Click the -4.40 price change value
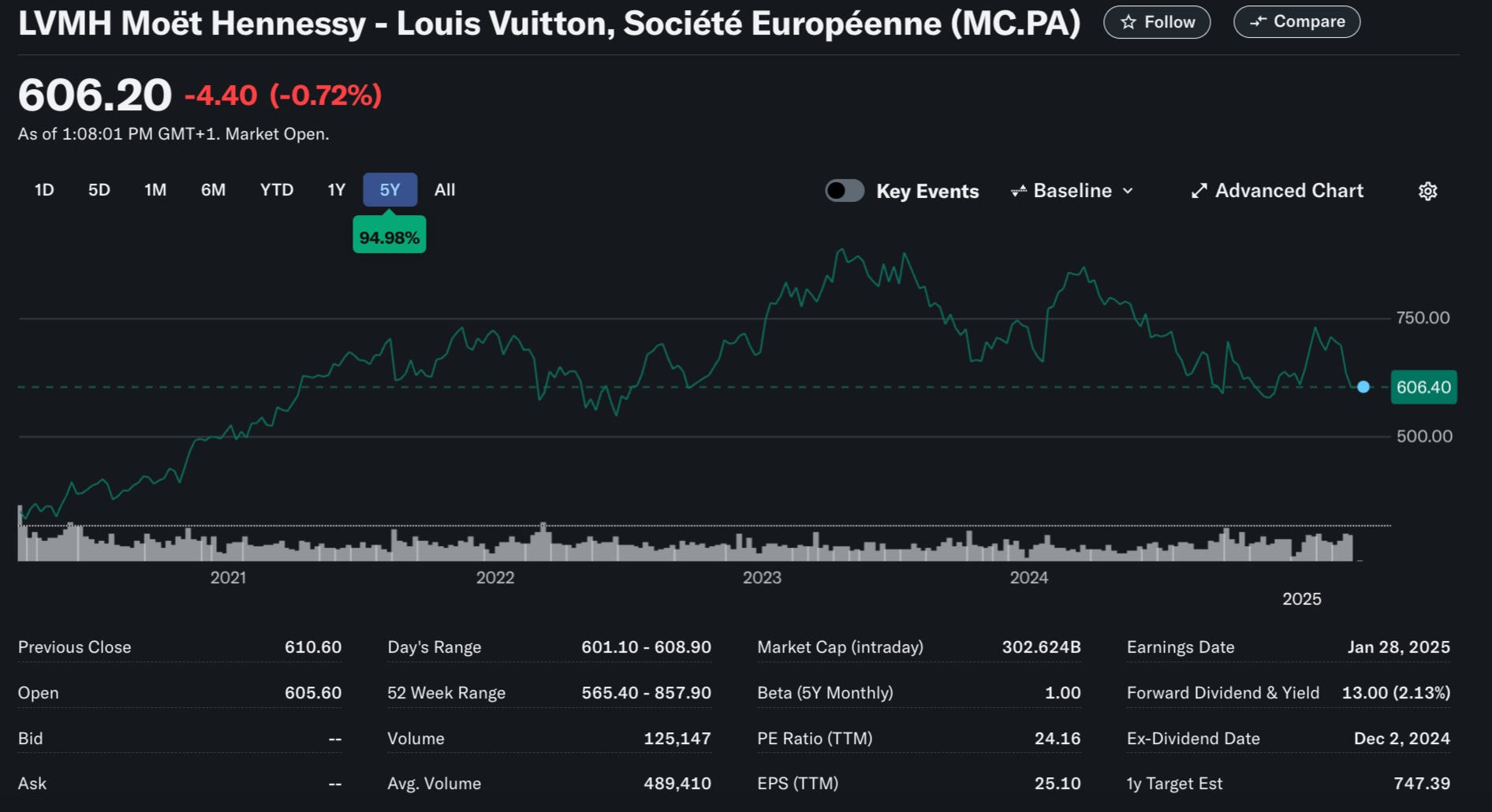Screen dimensions: 1492x812 (x=221, y=95)
